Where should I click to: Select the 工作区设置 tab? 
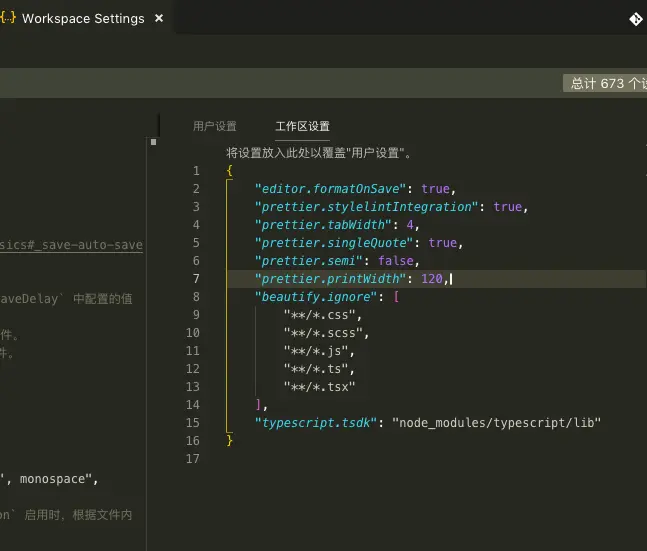click(302, 126)
